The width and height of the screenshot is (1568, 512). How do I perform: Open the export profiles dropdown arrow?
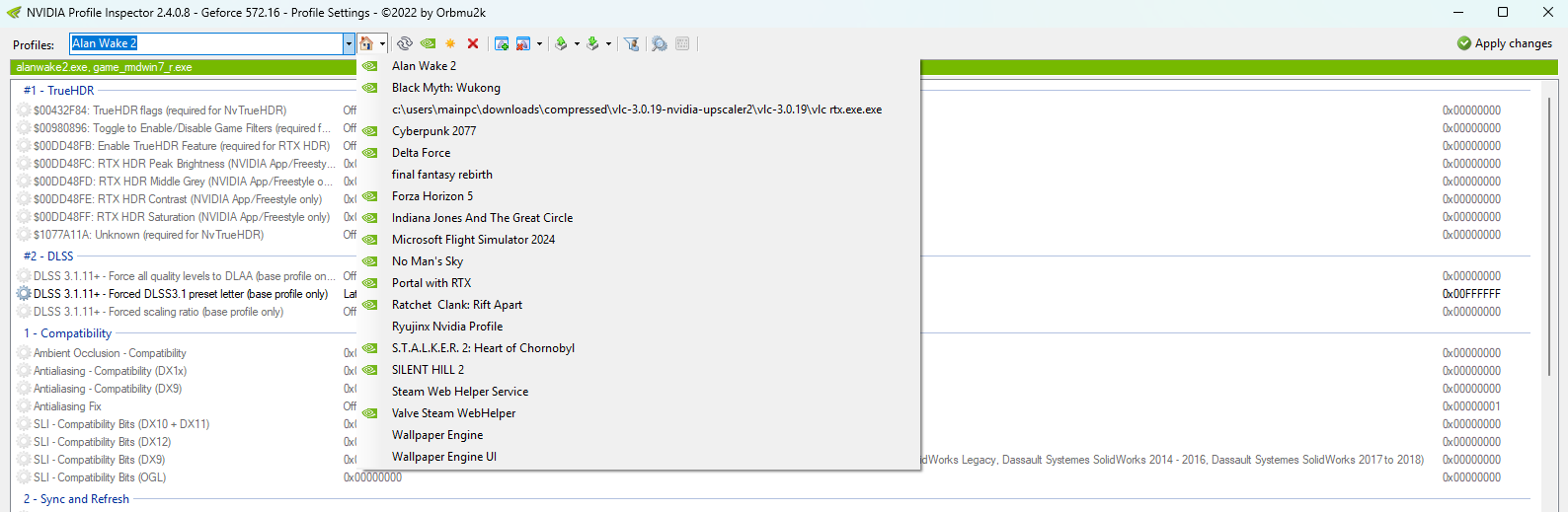coord(577,44)
